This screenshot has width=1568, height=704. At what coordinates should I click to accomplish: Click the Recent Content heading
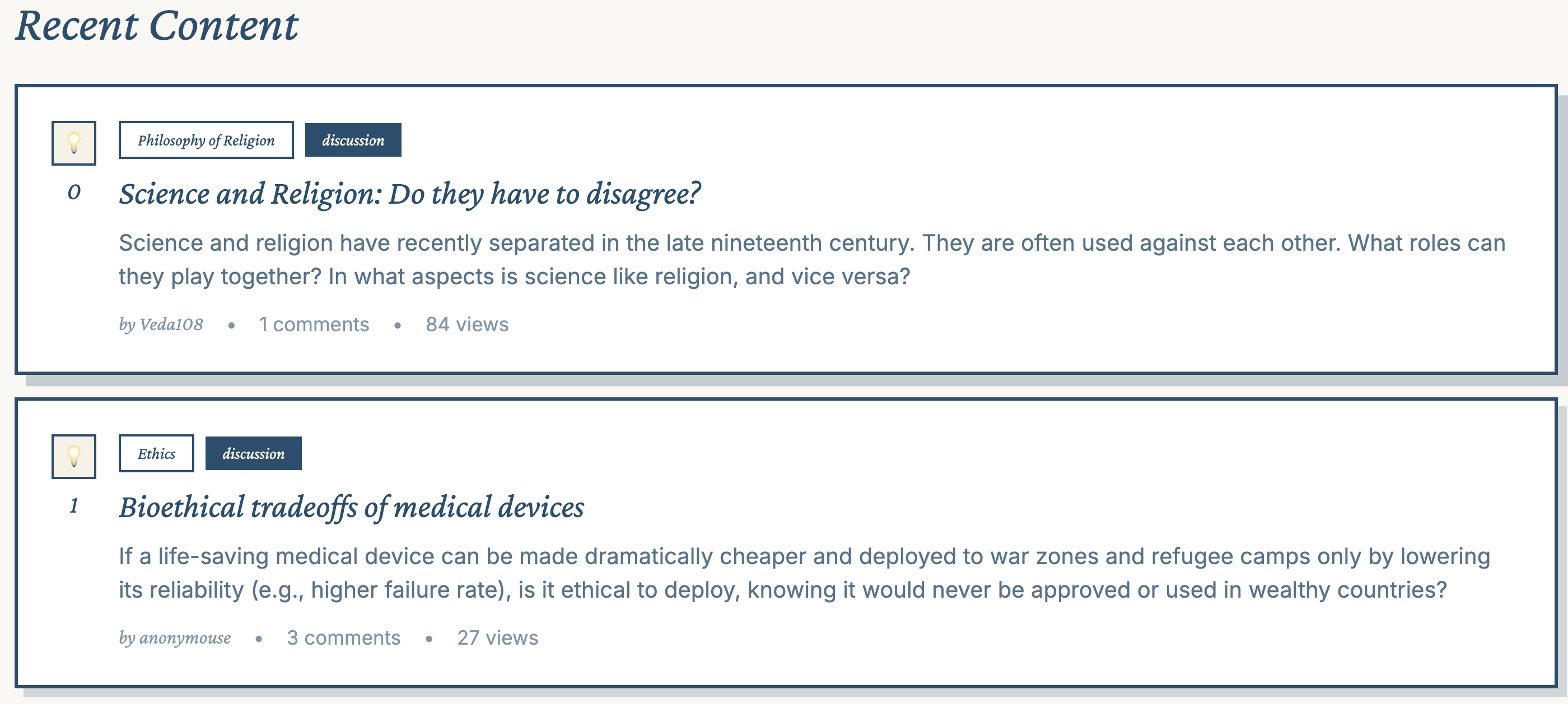(x=157, y=26)
